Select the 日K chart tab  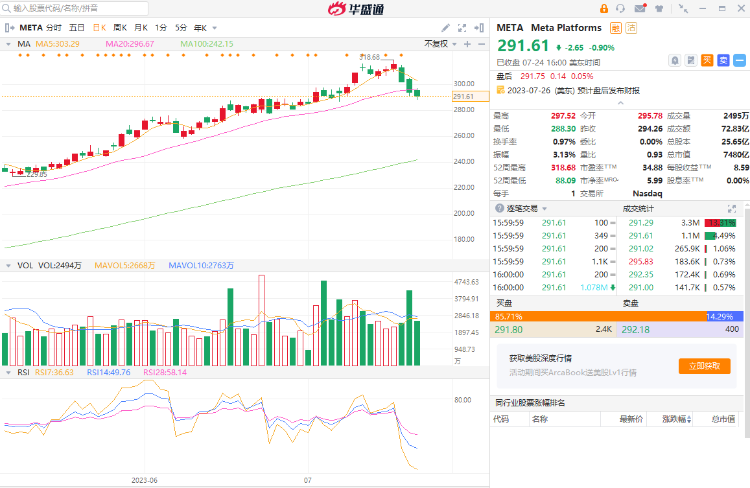[99, 28]
